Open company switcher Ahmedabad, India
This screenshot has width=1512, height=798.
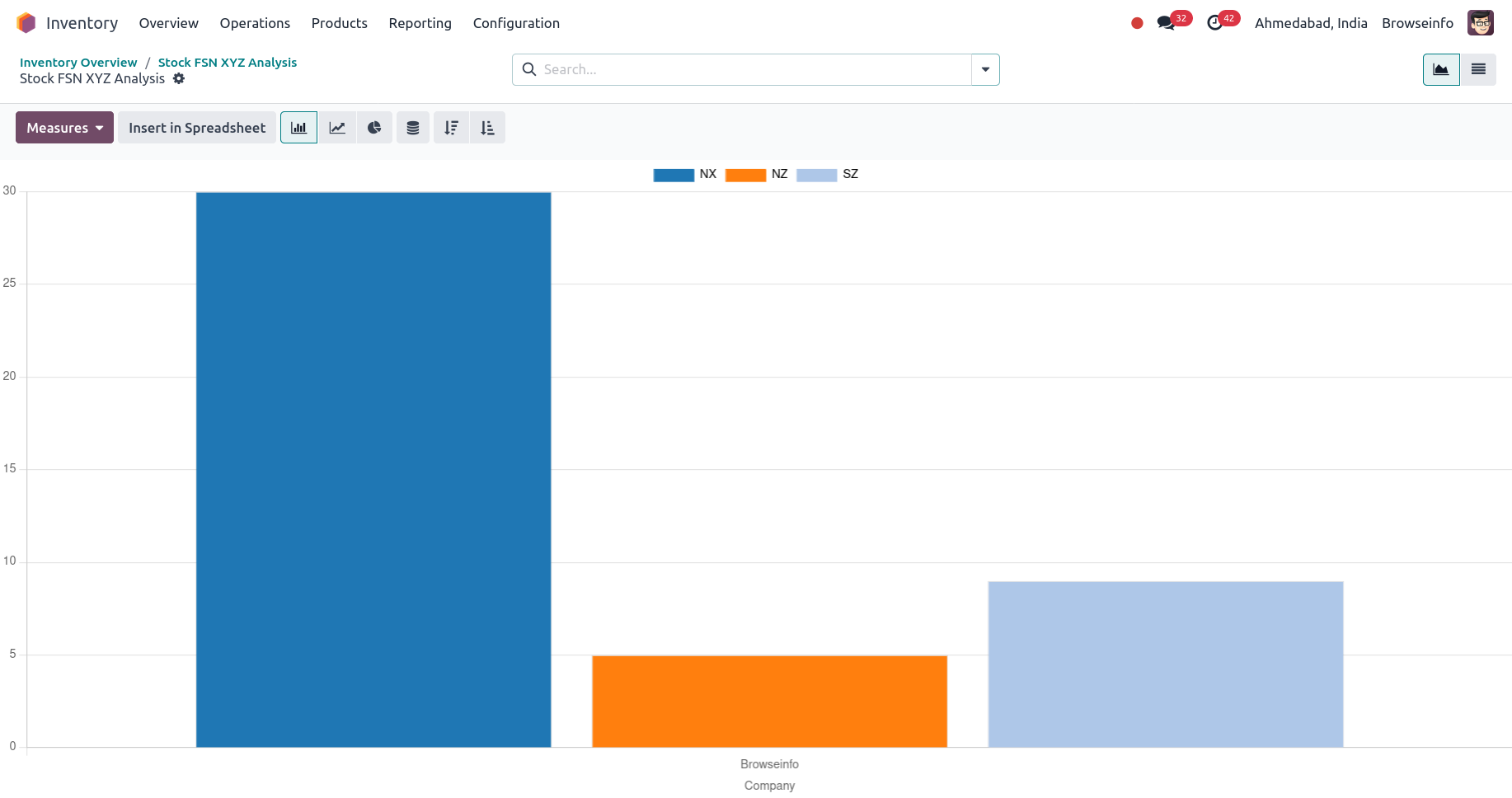(1311, 23)
